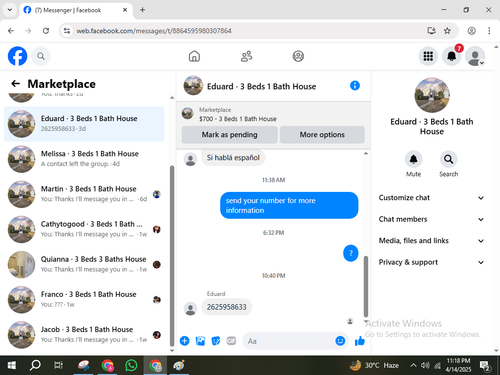Screen dimensions: 500x375
Task: Expand Media, files and links section
Action: (x=431, y=241)
